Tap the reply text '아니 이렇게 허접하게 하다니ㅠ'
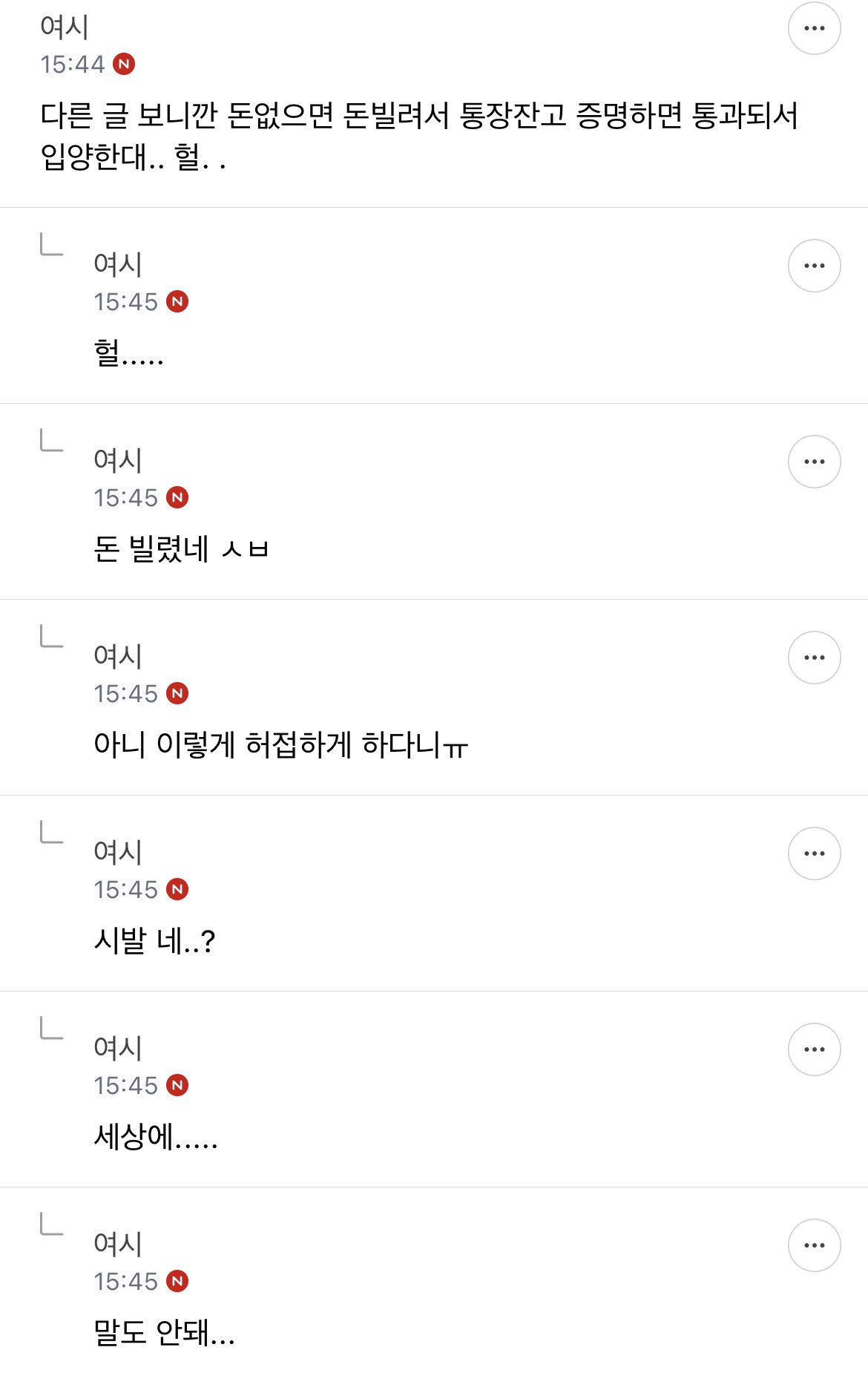Image resolution: width=868 pixels, height=1376 pixels. tap(280, 744)
